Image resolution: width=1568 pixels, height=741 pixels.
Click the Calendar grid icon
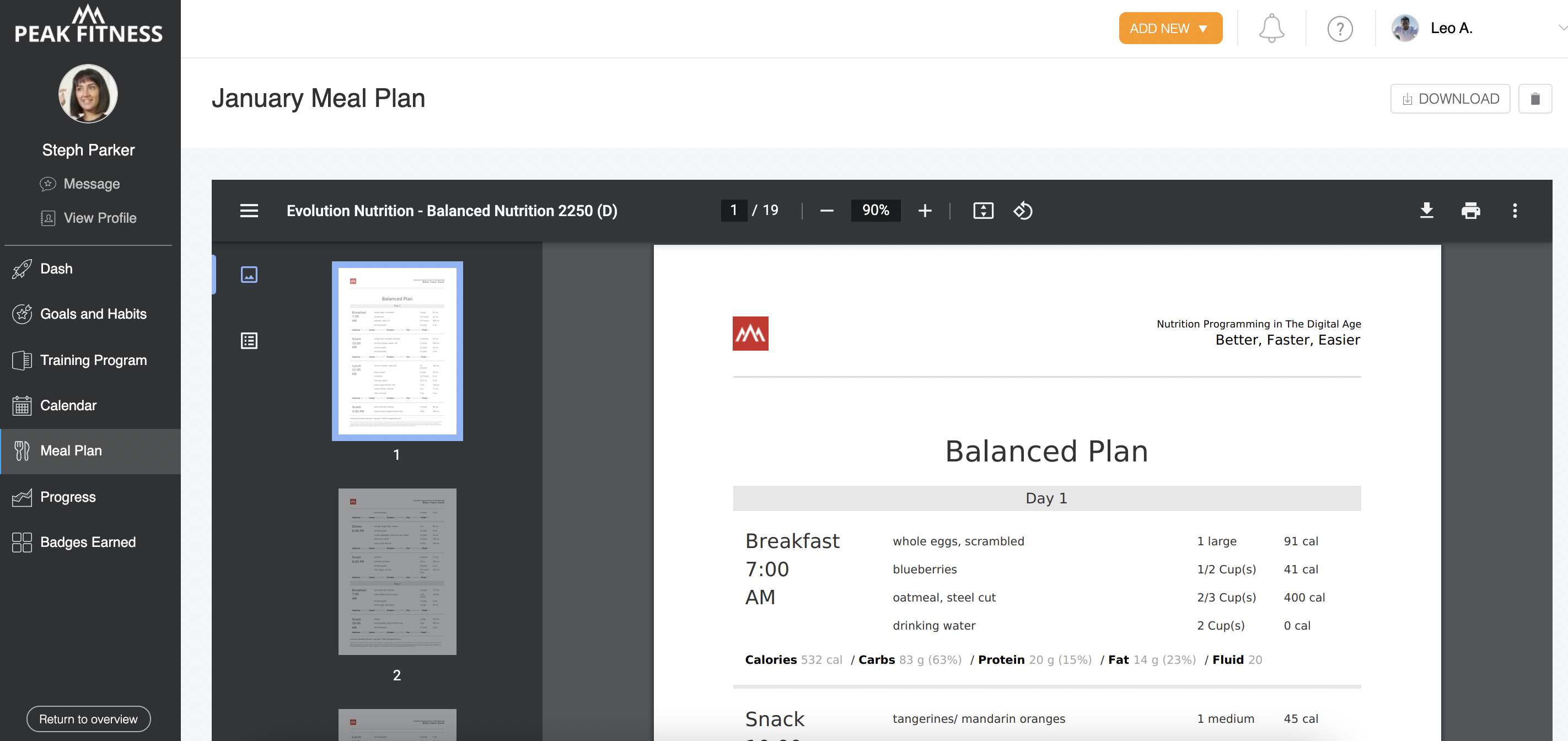pyautogui.click(x=22, y=406)
